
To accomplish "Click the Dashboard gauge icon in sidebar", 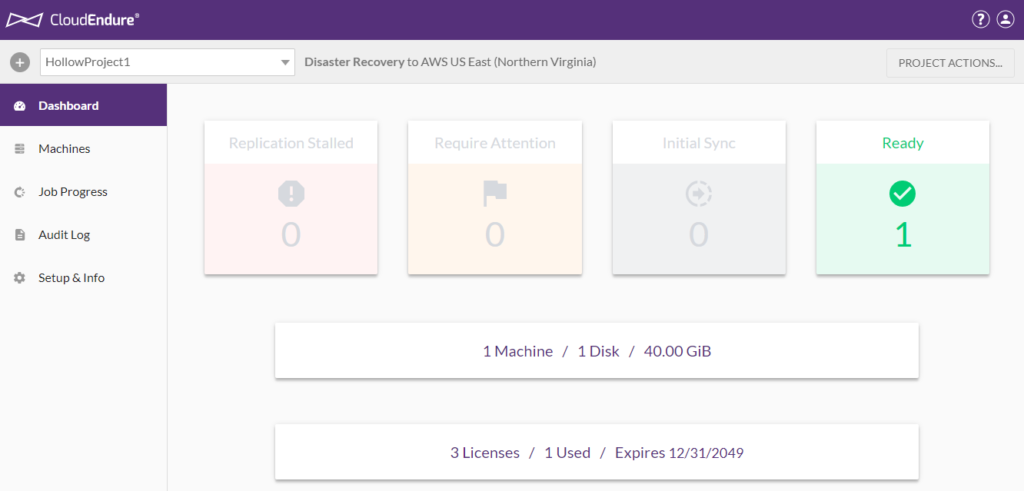I will (x=19, y=106).
